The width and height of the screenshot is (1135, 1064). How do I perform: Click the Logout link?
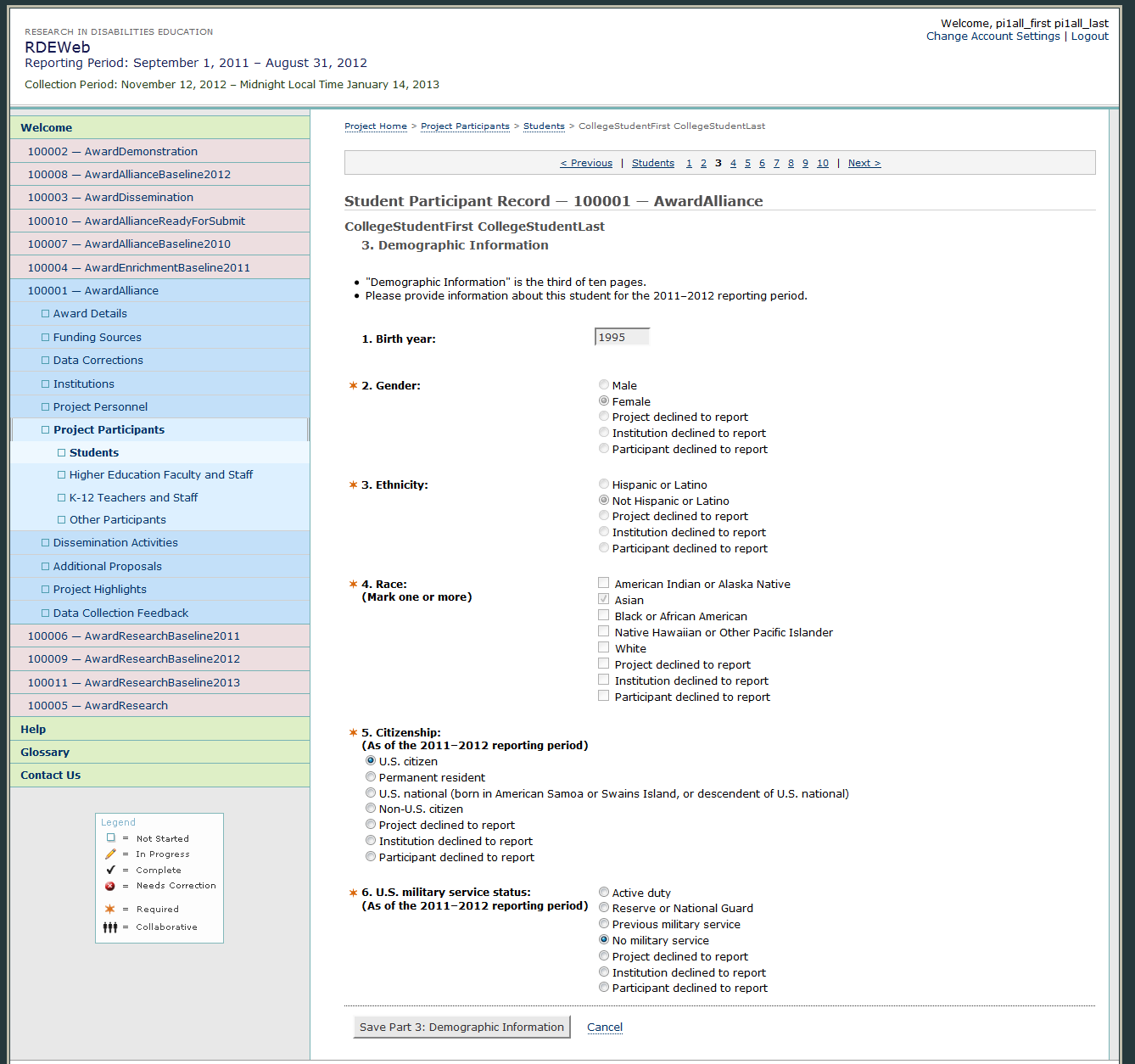1089,36
